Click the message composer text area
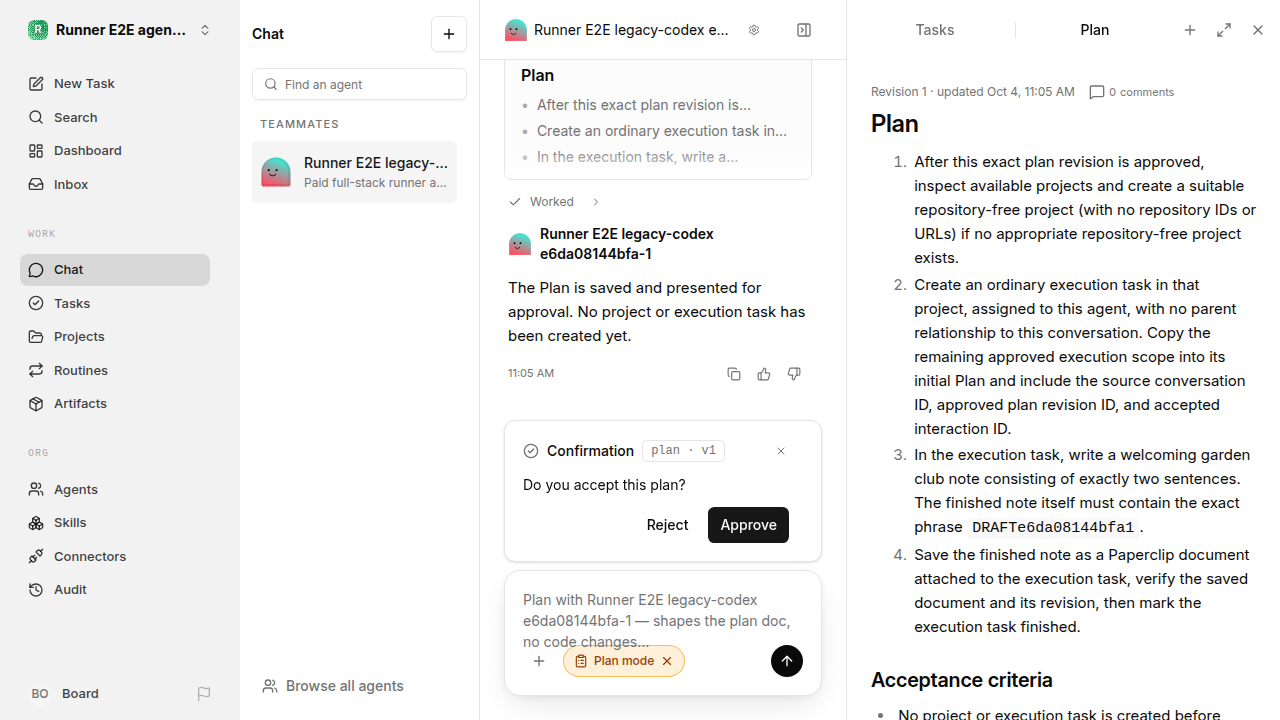The width and height of the screenshot is (1280, 720). (662, 620)
